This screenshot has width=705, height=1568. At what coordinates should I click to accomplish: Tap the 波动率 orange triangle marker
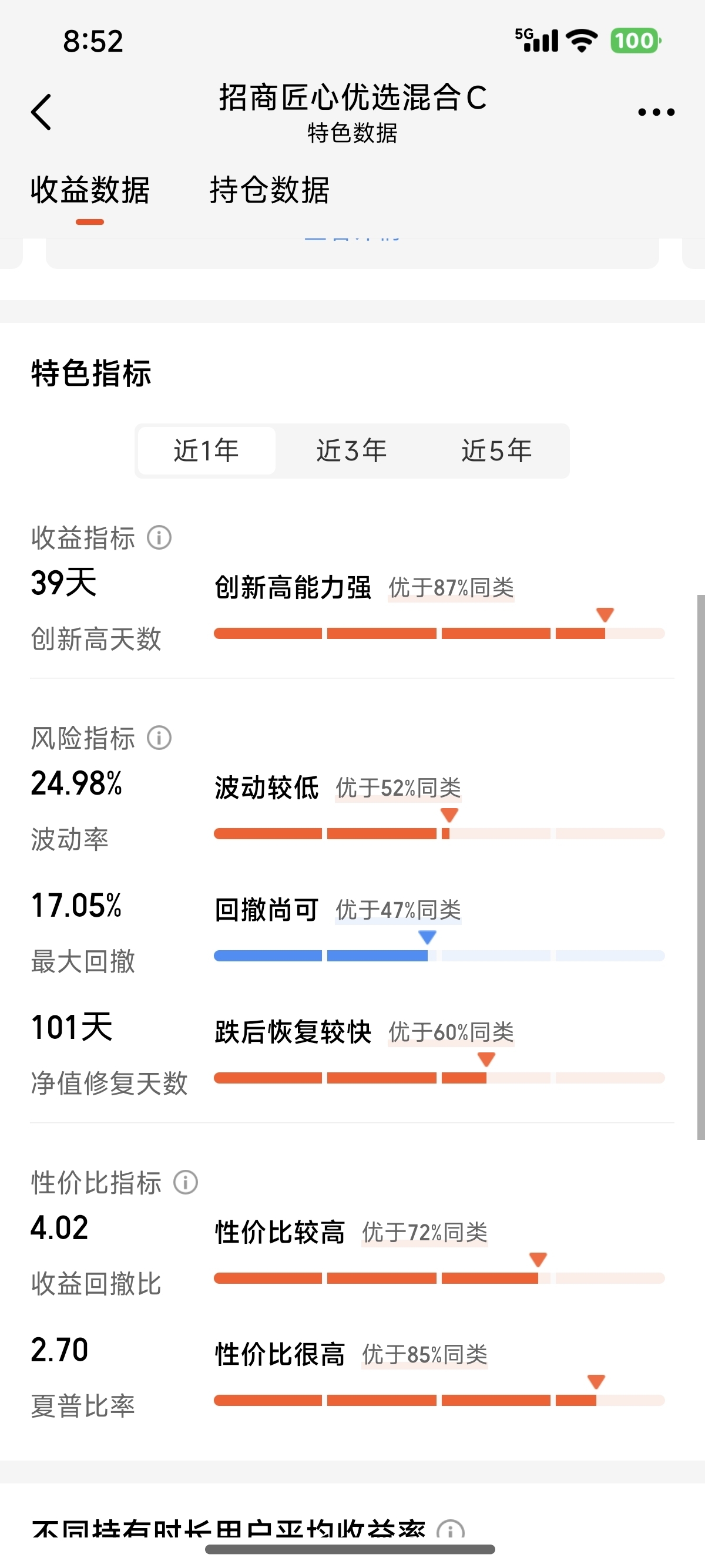449,815
